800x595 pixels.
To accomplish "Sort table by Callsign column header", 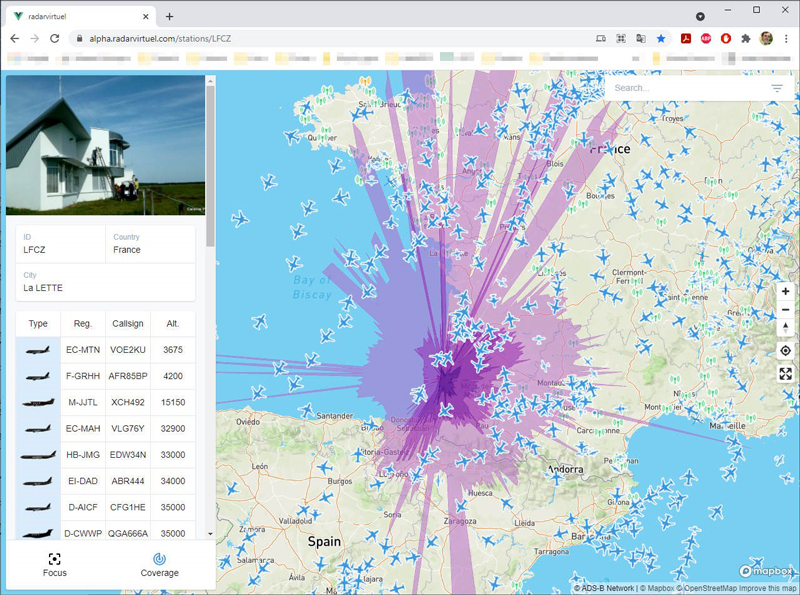I will 128,324.
